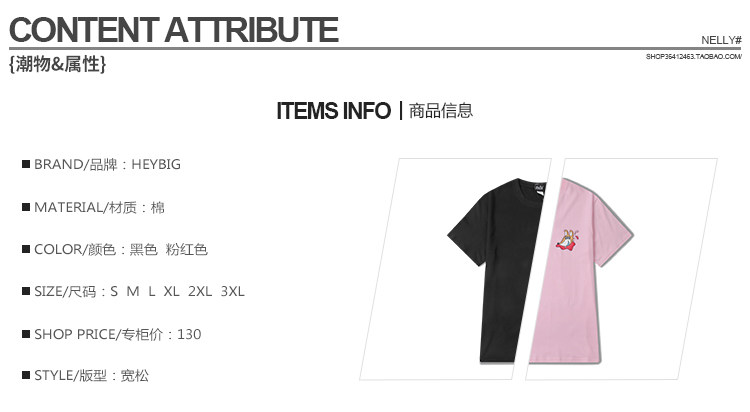Click the square bullet before MATERIAL
Image resolution: width=750 pixels, height=412 pixels.
click(26, 207)
